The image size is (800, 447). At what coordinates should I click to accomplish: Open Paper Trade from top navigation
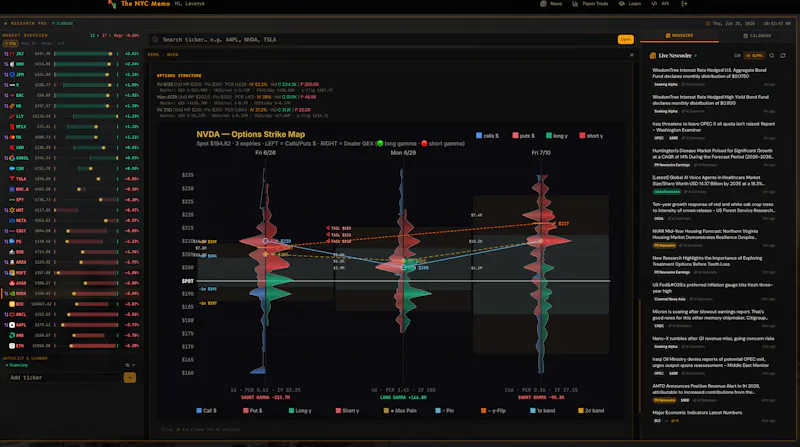tap(590, 4)
